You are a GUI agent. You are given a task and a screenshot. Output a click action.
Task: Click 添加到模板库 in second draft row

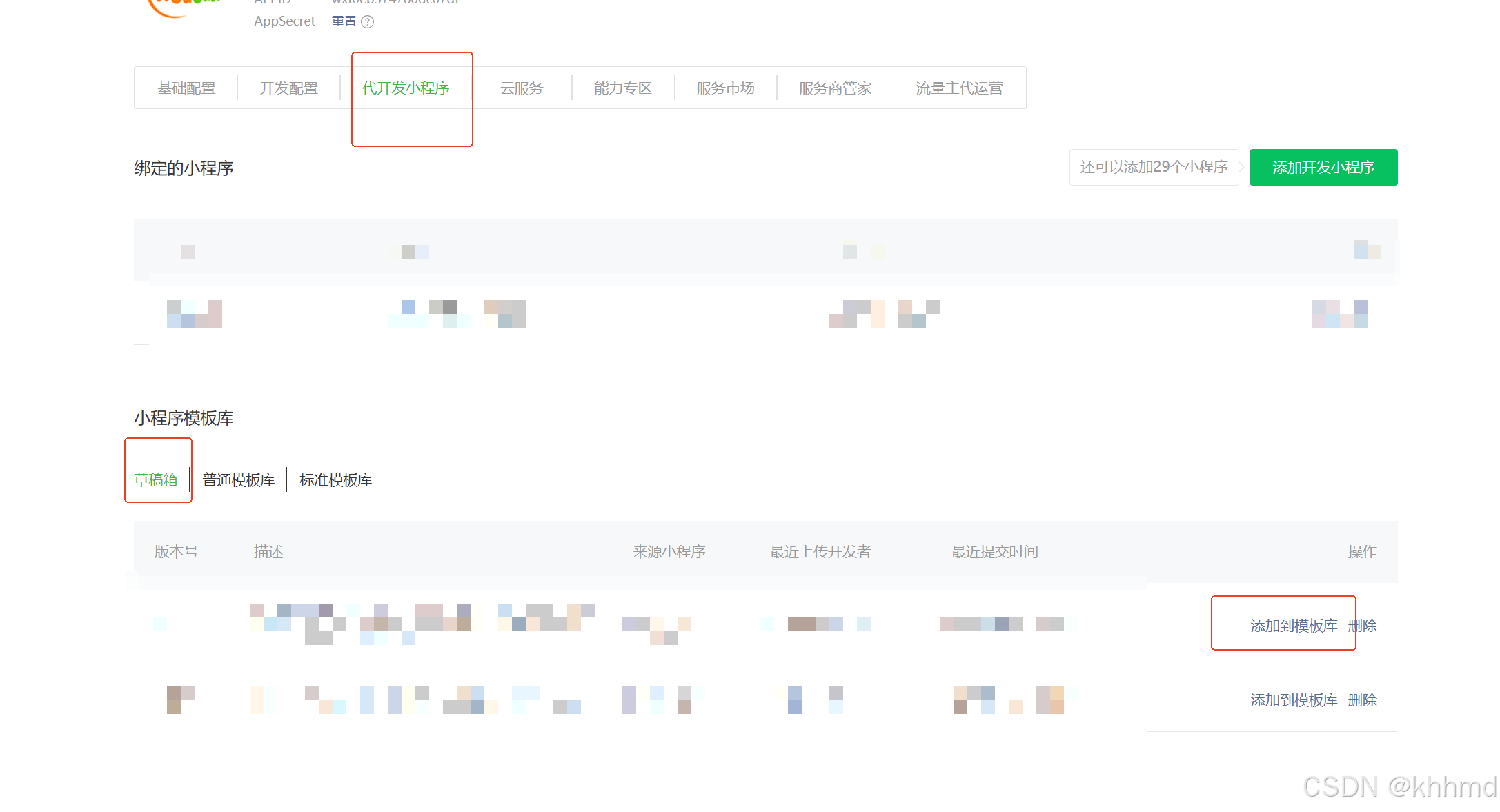(x=1294, y=700)
